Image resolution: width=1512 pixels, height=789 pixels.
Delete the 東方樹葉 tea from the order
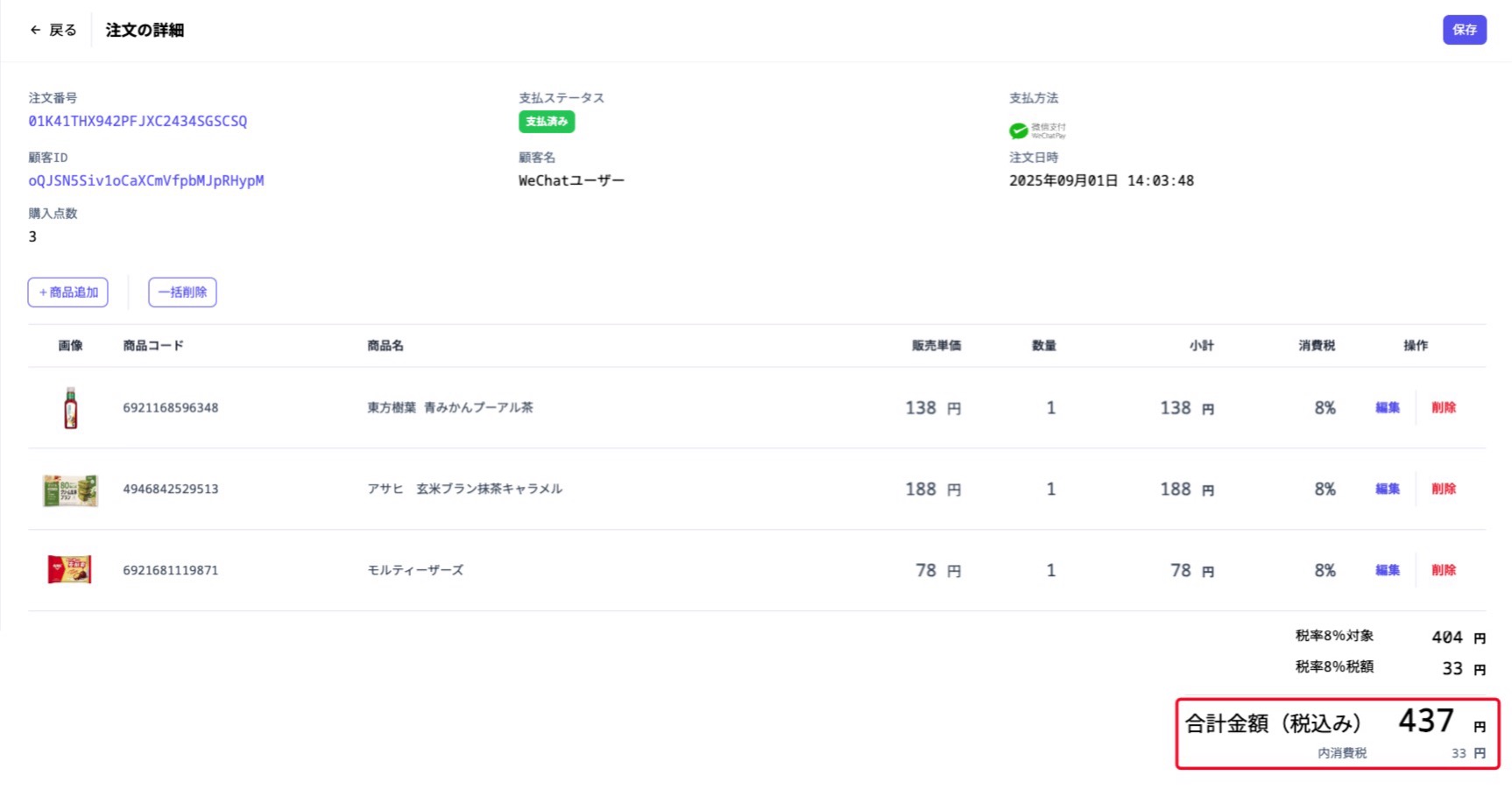click(1444, 407)
